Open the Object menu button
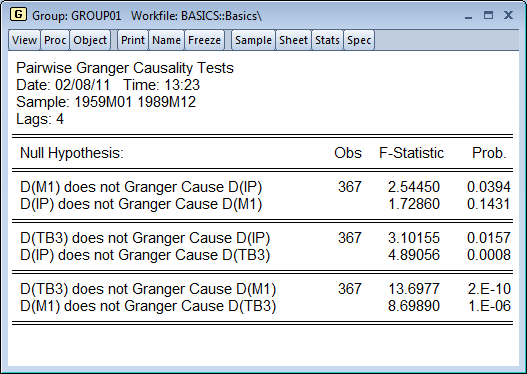Image resolution: width=527 pixels, height=374 pixels. (90, 40)
